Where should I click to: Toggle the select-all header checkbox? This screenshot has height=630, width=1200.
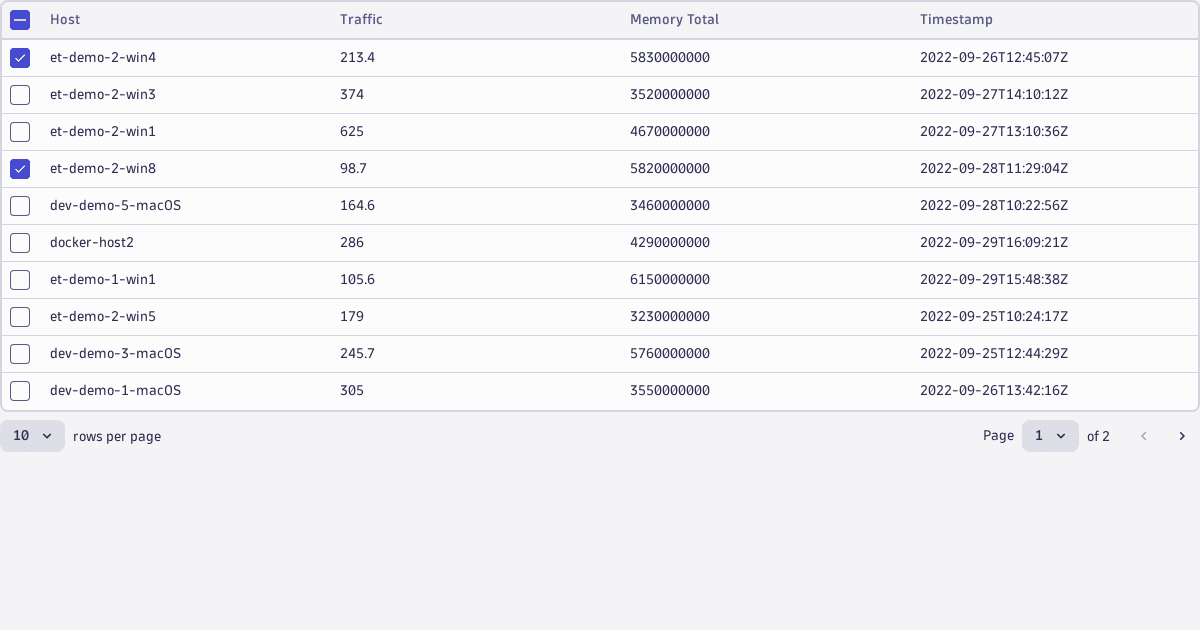[x=20, y=20]
